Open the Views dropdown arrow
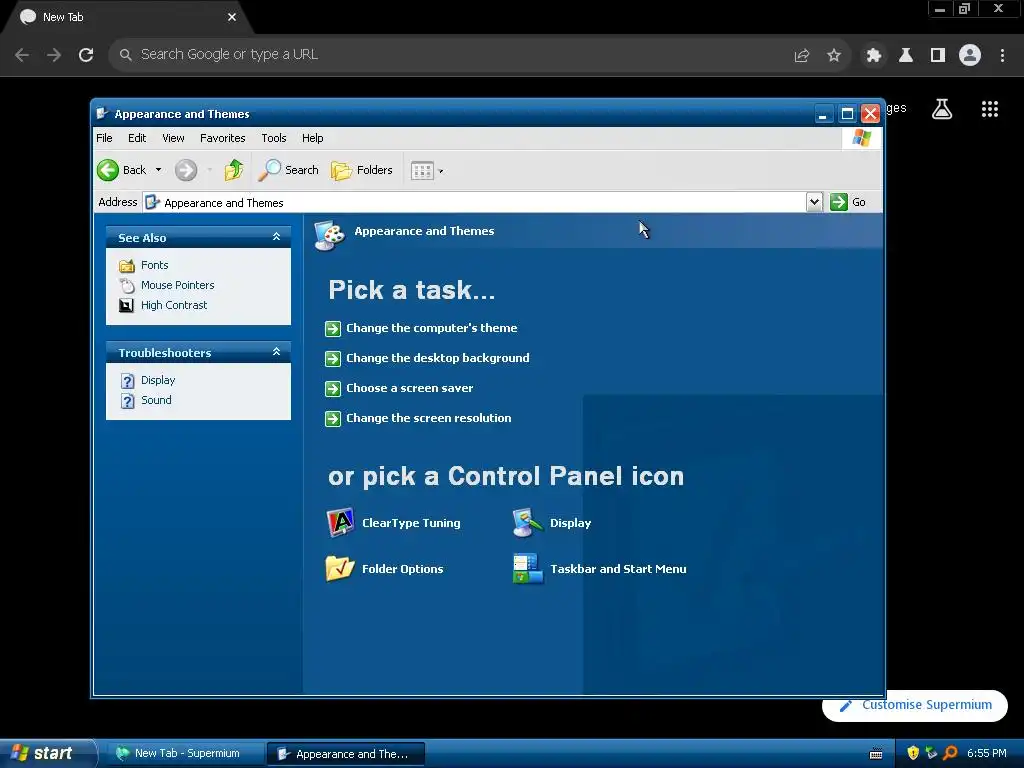The image size is (1024, 768). [x=441, y=171]
